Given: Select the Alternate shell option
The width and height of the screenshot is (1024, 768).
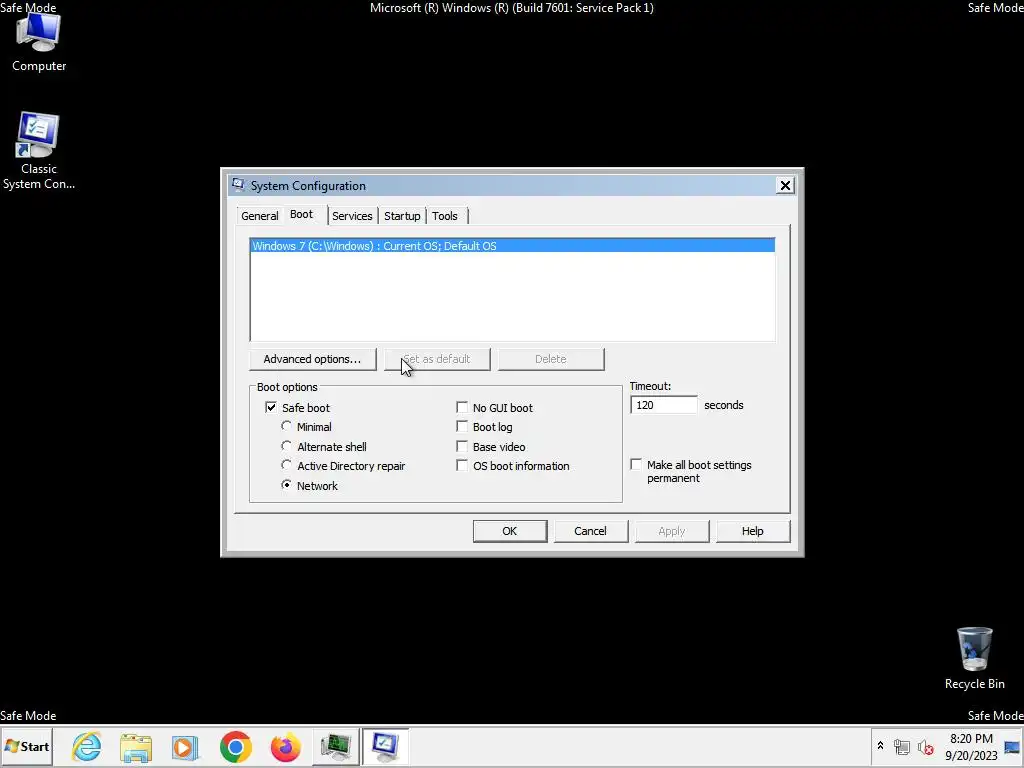Looking at the screenshot, I should [286, 446].
